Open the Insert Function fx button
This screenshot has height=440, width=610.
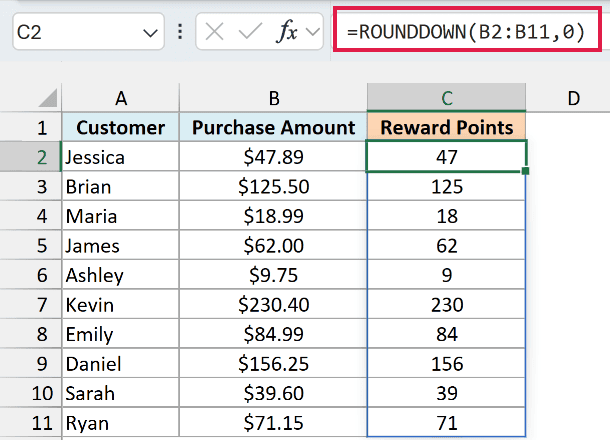287,32
